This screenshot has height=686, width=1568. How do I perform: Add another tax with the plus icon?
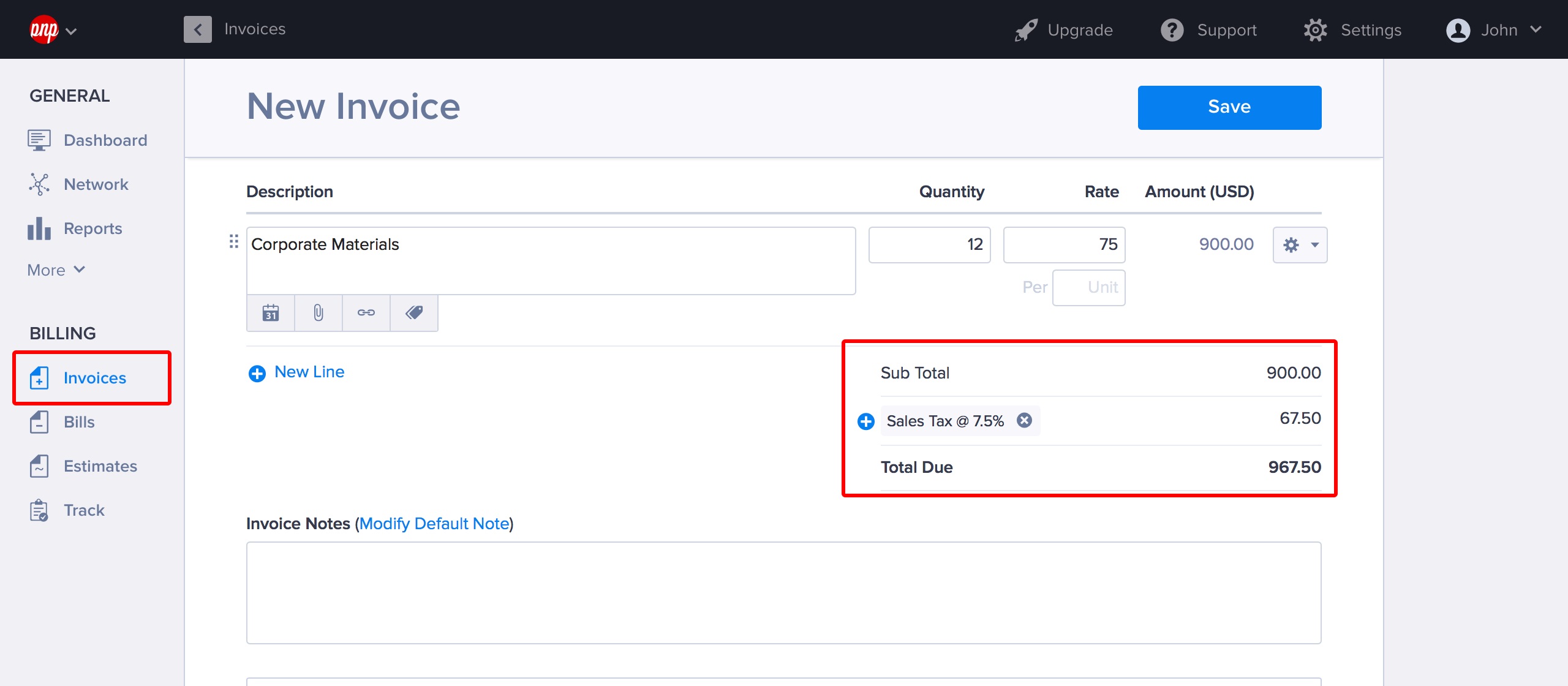tap(865, 421)
